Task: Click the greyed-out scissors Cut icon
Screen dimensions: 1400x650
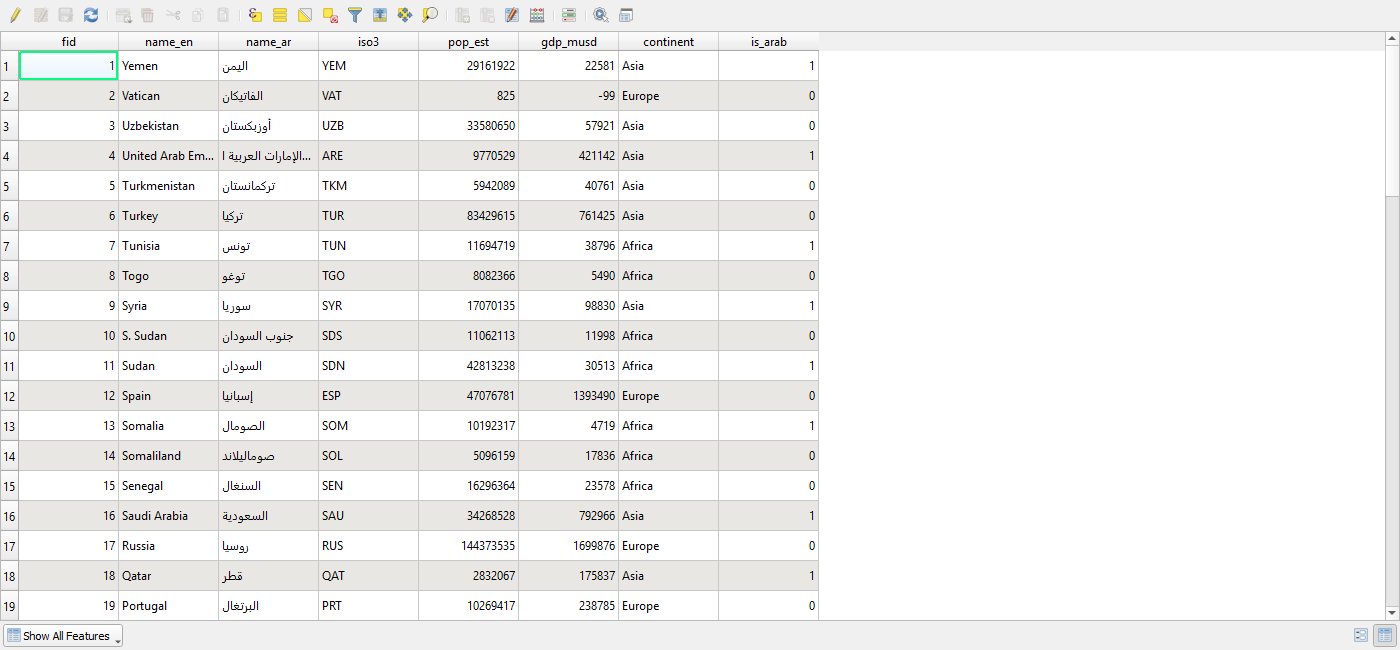Action: (173, 15)
